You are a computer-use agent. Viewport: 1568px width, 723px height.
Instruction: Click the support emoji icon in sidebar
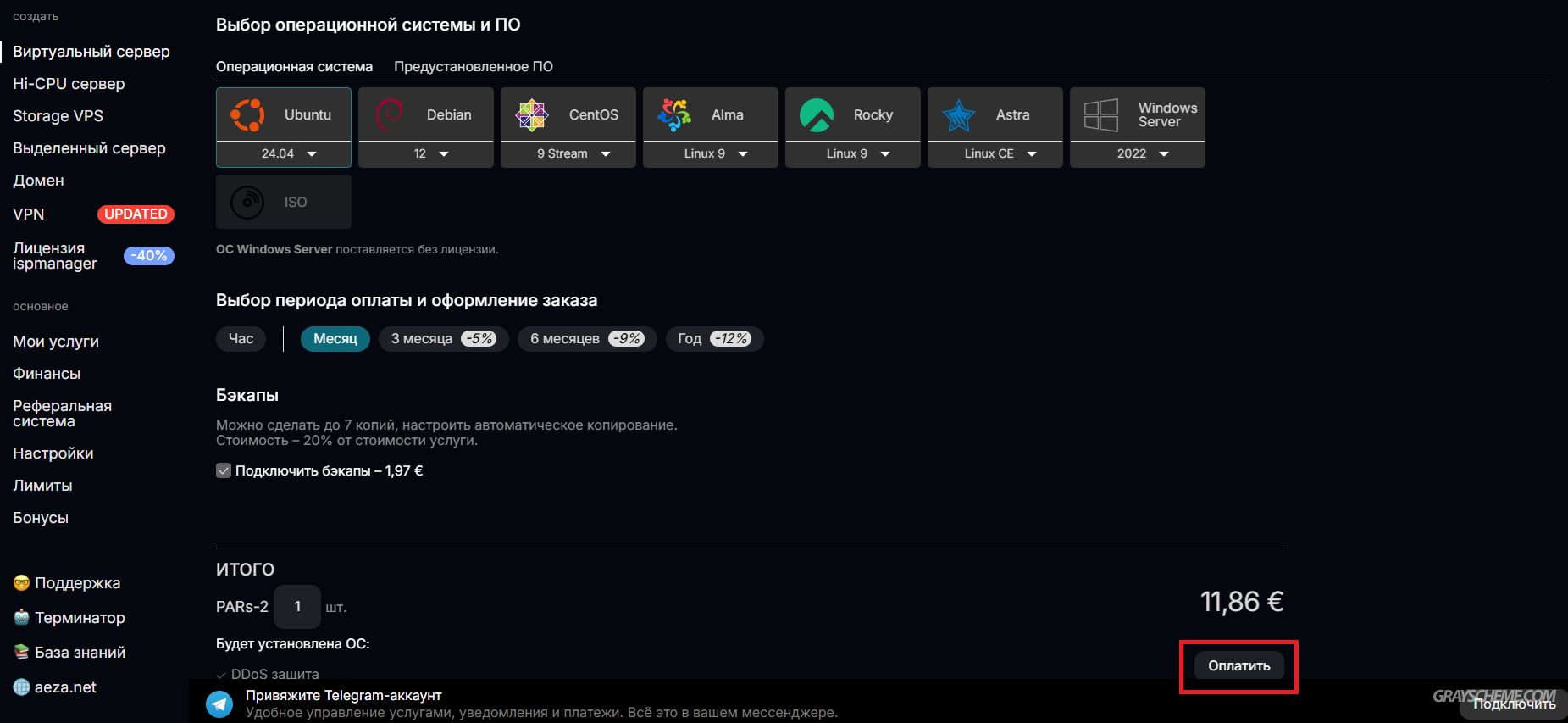click(x=21, y=583)
